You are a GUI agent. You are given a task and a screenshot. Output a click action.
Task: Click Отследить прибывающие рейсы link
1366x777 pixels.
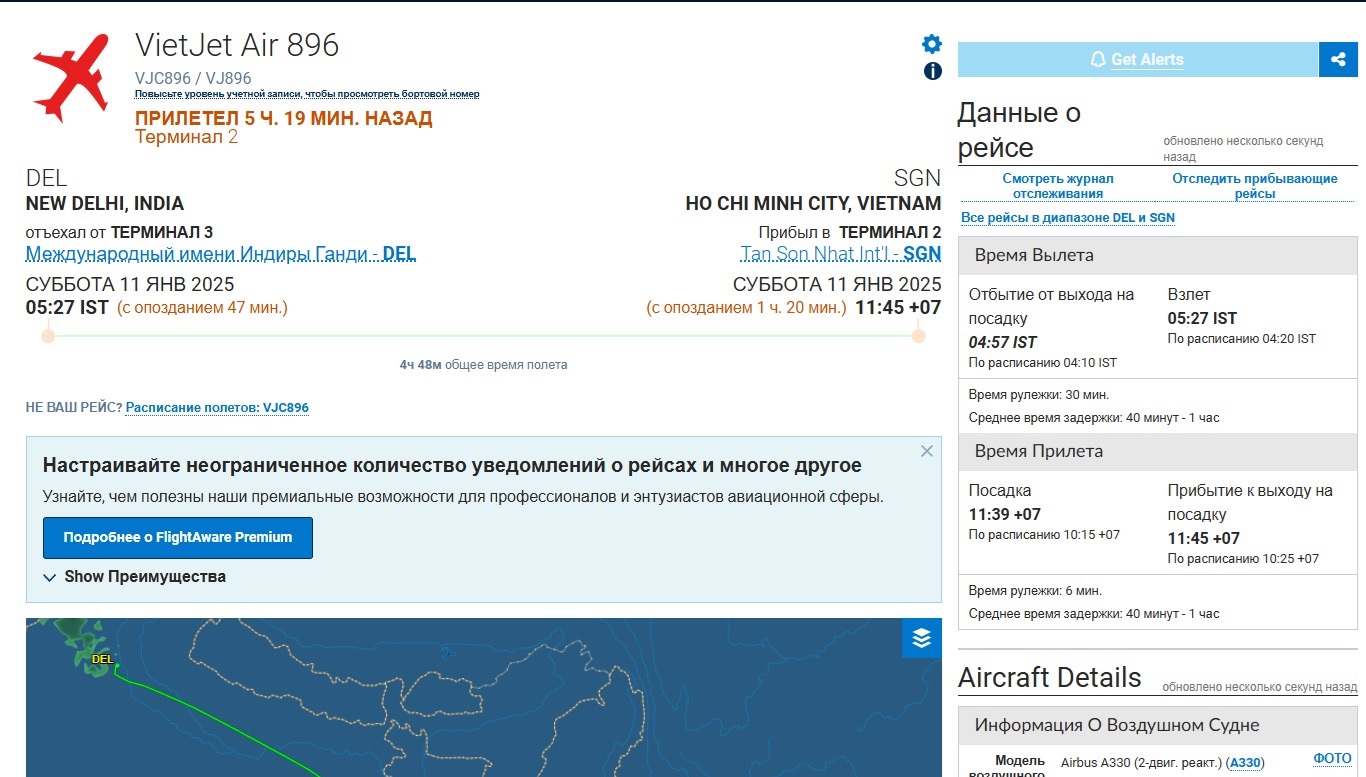pyautogui.click(x=1255, y=186)
